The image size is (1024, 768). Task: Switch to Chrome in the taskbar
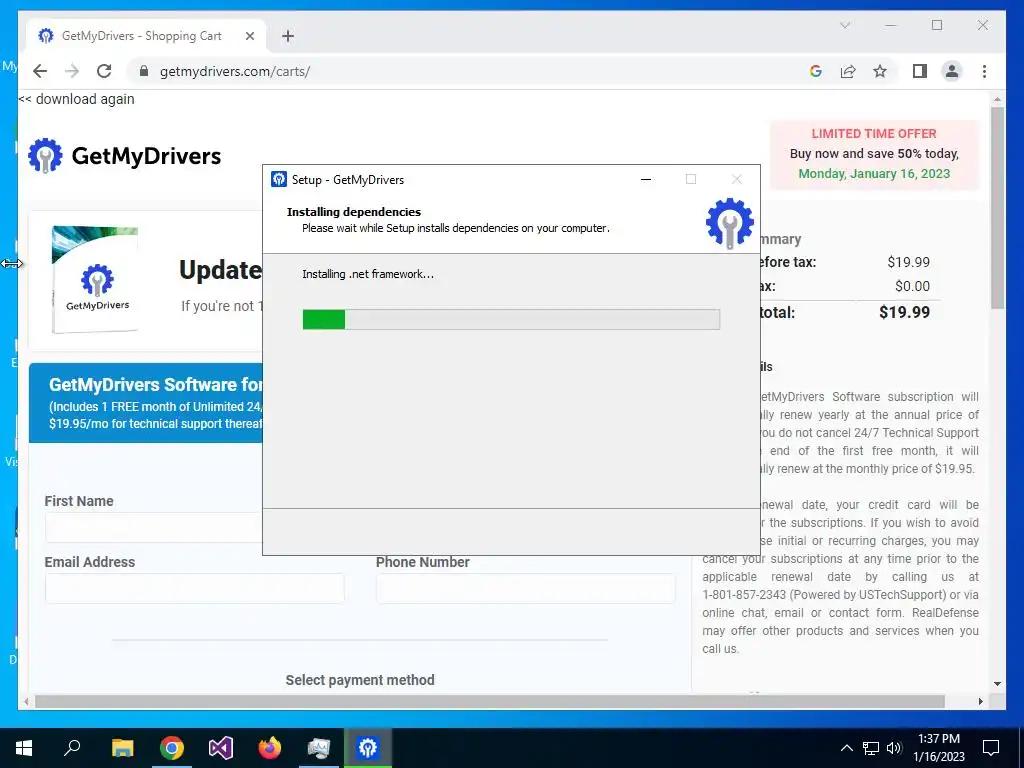(x=172, y=748)
